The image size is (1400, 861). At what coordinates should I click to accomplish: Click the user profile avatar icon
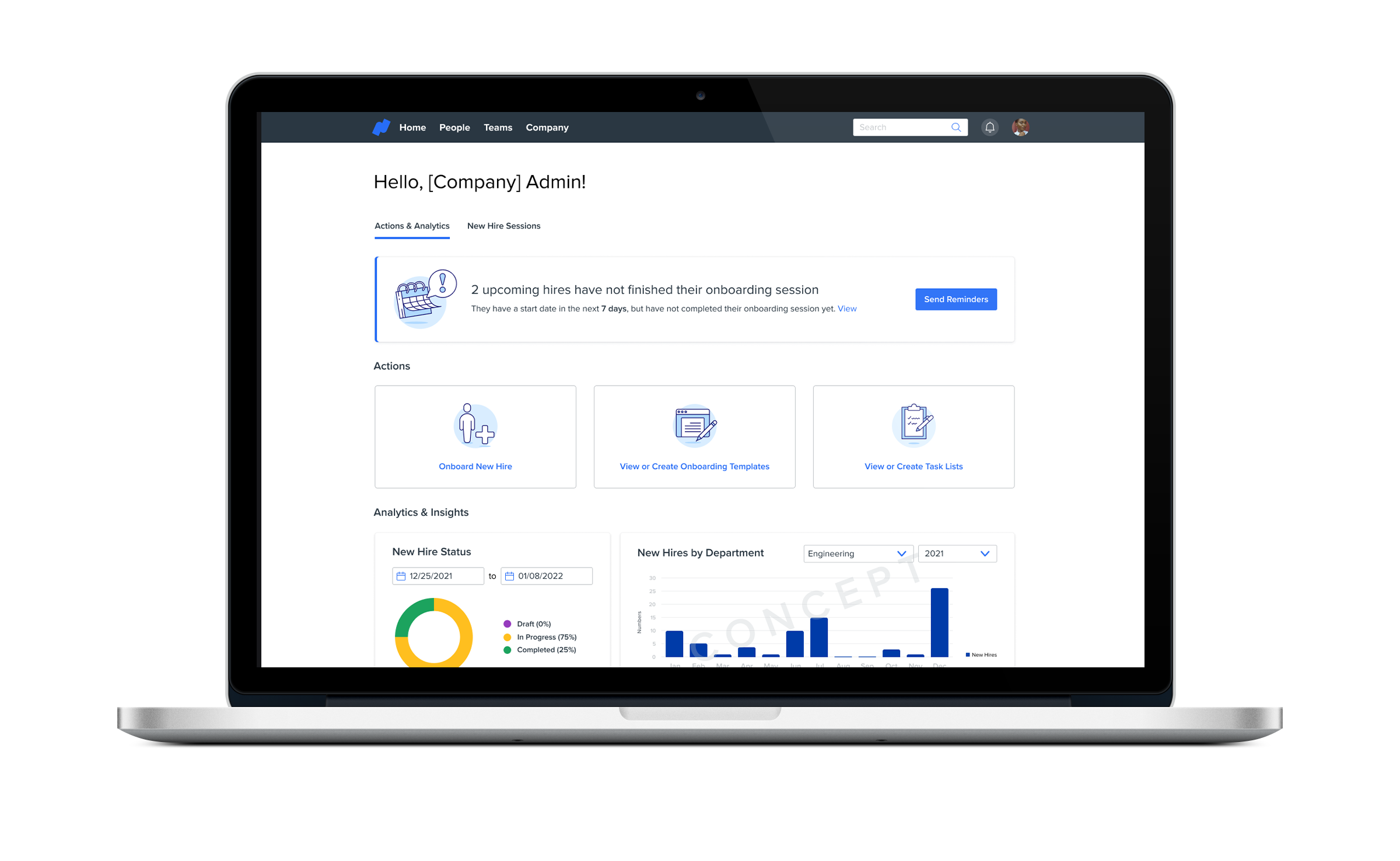click(1020, 127)
